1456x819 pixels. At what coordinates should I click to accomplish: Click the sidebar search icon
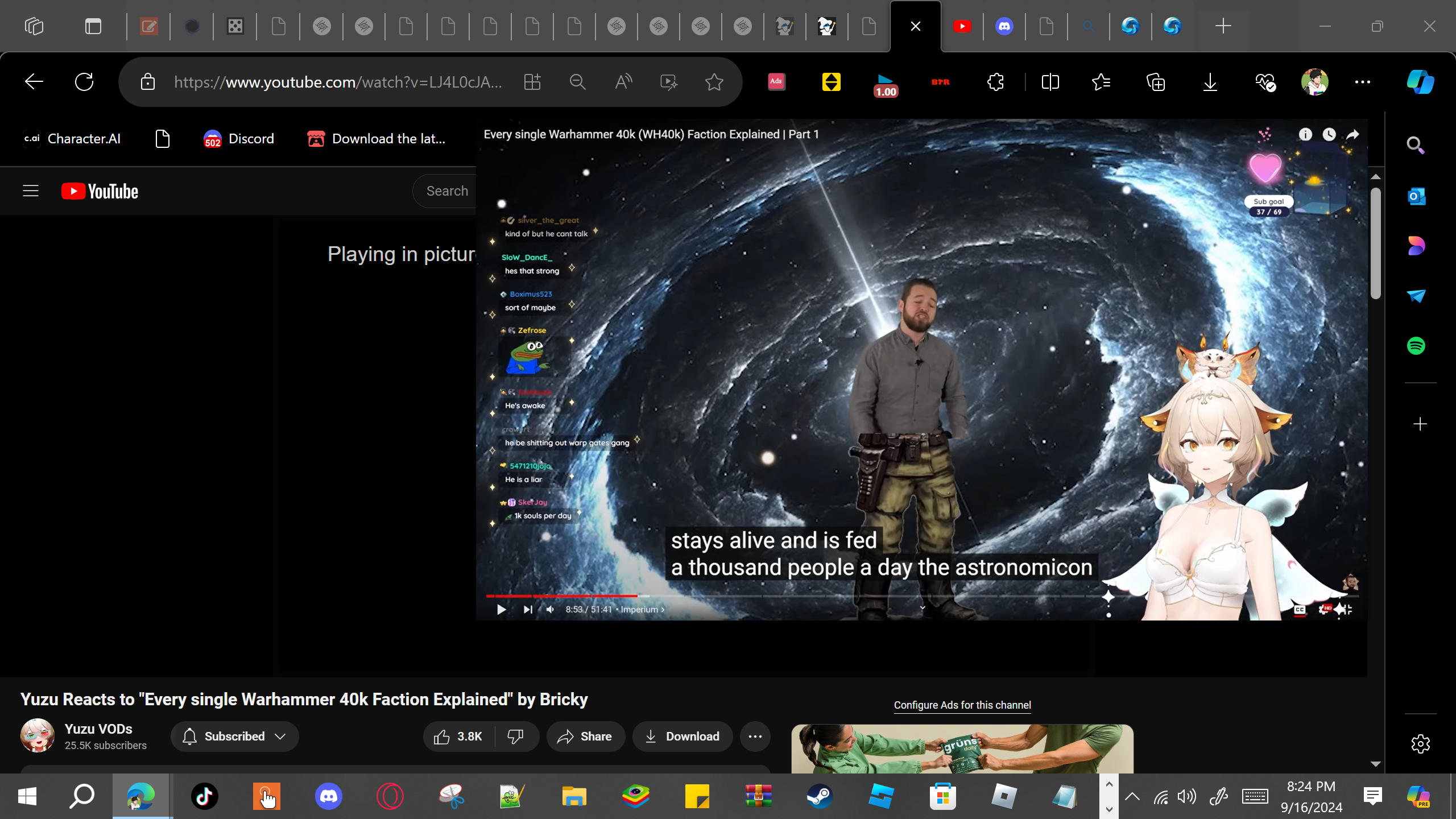[1416, 146]
